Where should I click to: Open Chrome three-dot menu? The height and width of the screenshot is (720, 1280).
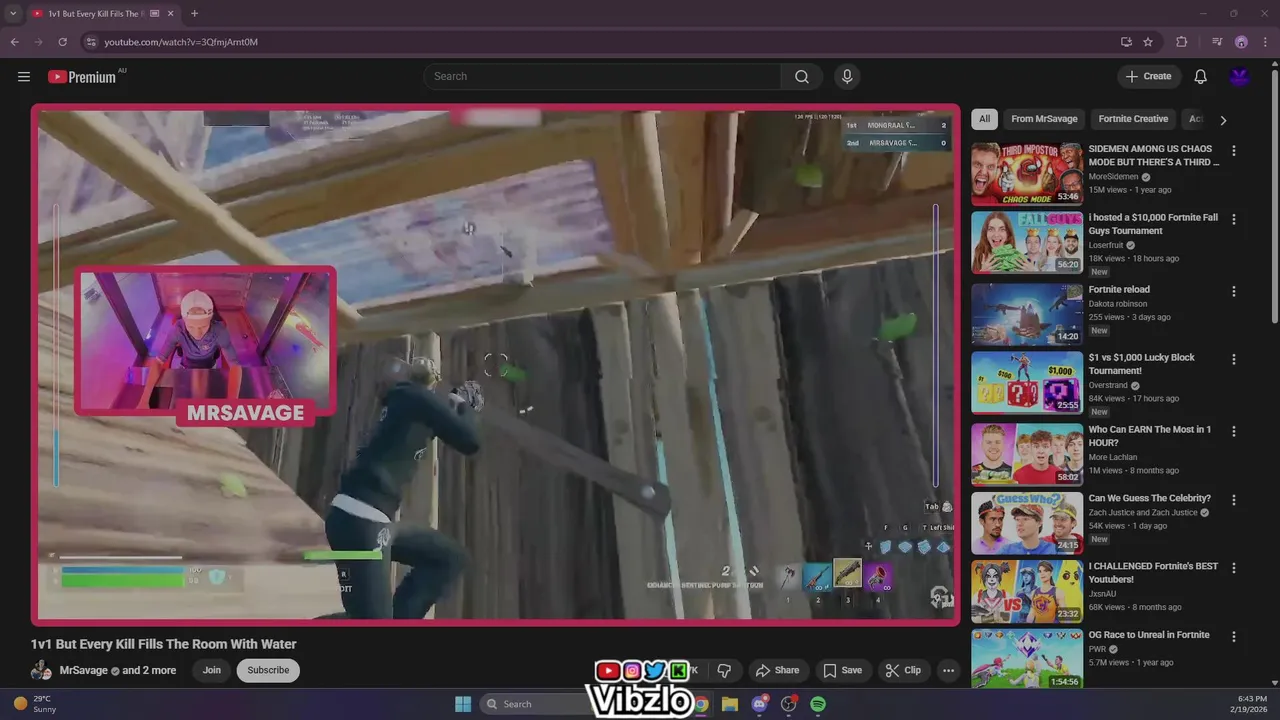[1266, 42]
